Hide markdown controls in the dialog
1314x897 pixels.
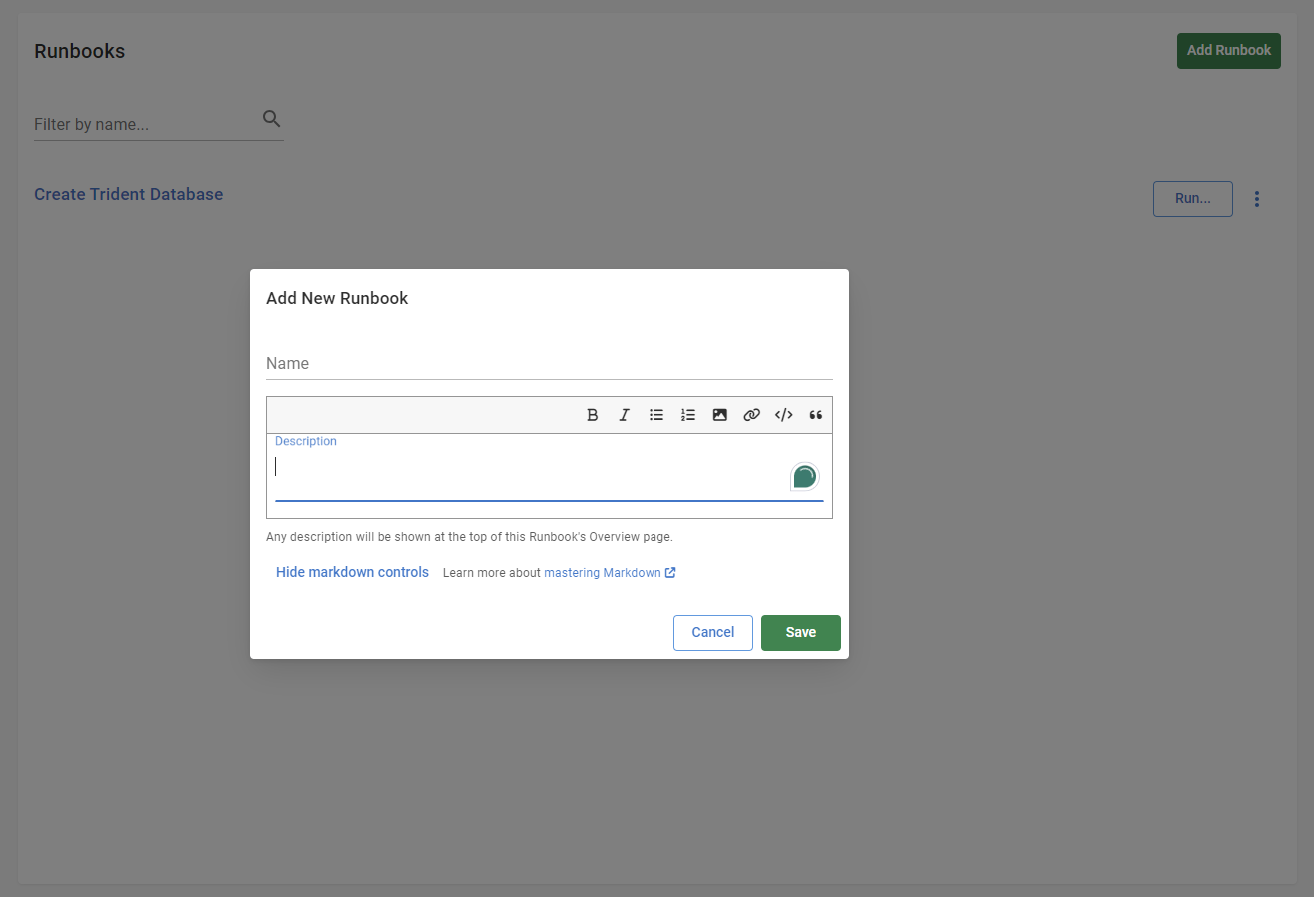[x=352, y=571]
